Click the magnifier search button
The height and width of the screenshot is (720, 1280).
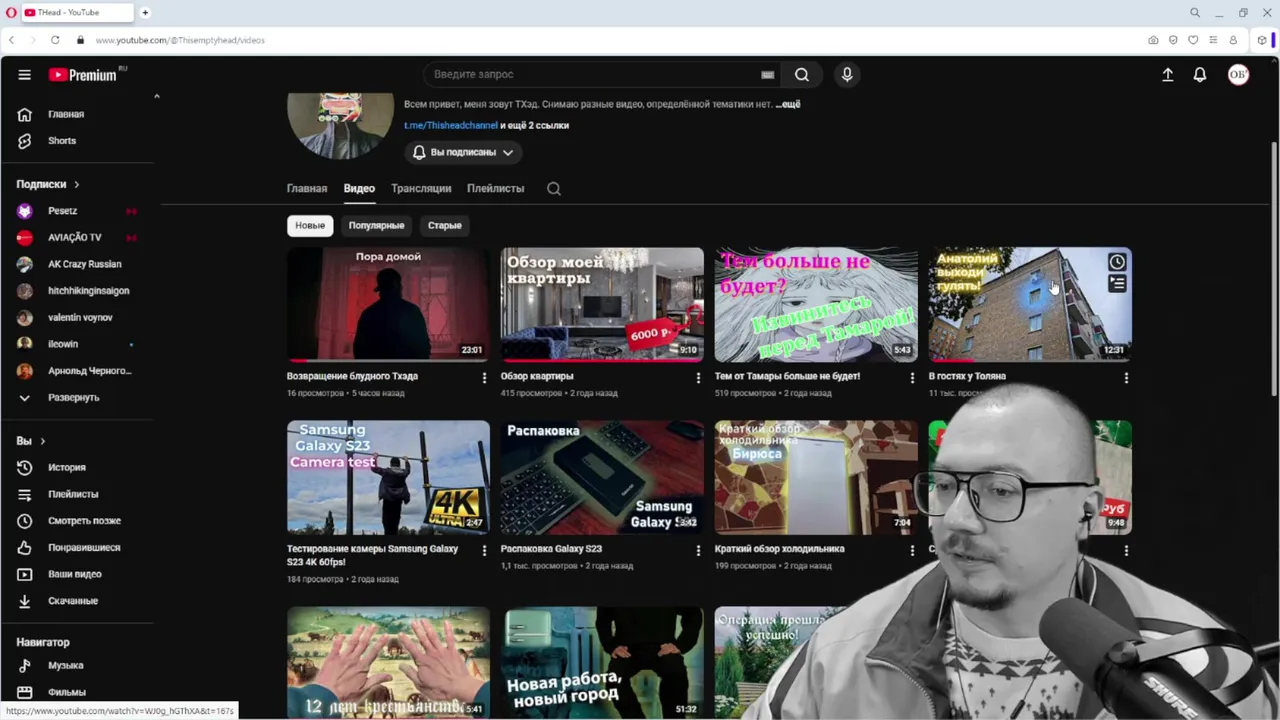pos(801,75)
